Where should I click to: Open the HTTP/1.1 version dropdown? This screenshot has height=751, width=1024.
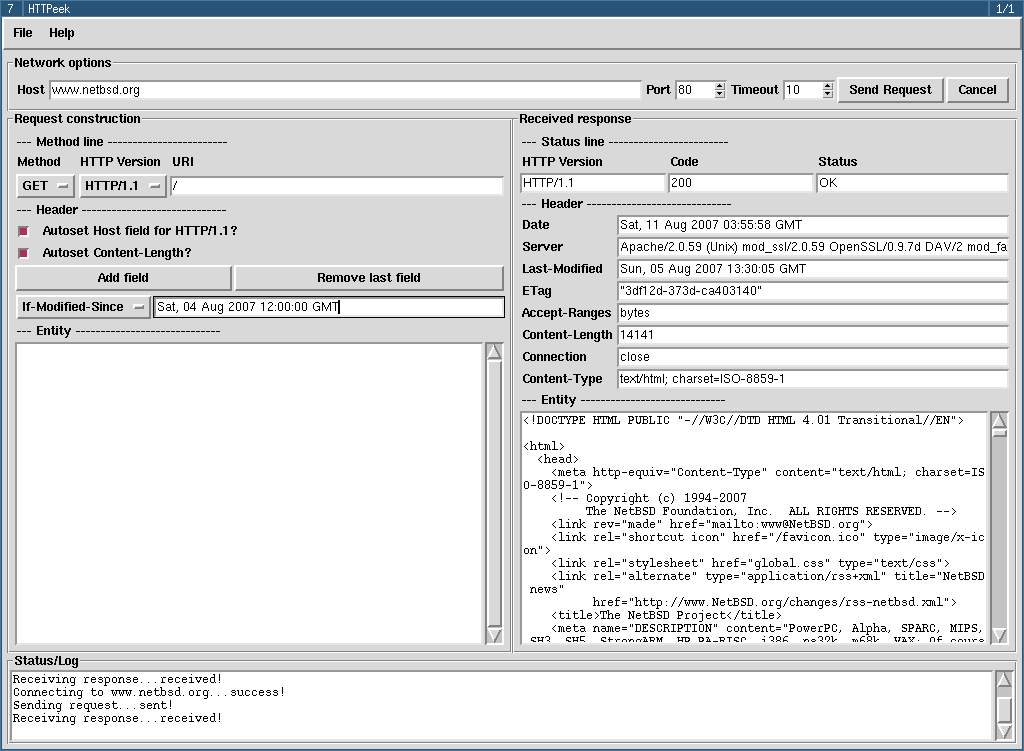point(123,186)
